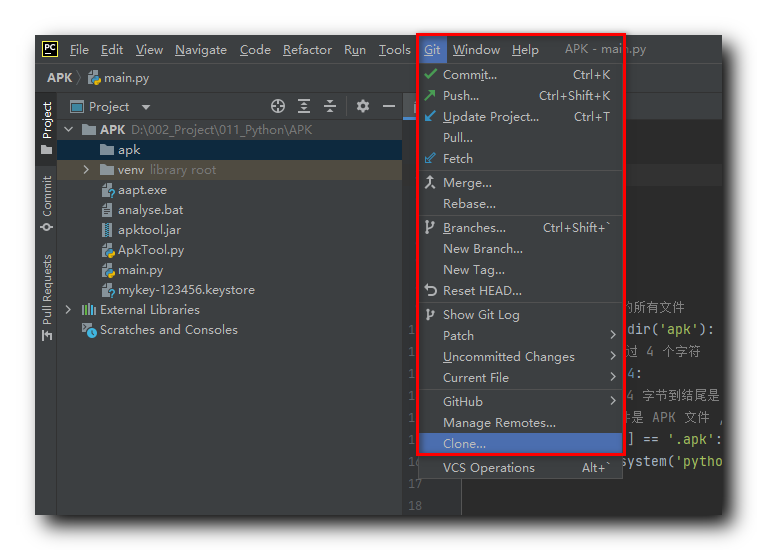Image resolution: width=757 pixels, height=550 pixels.
Task: Open the Refactor menu
Action: pyautogui.click(x=307, y=50)
